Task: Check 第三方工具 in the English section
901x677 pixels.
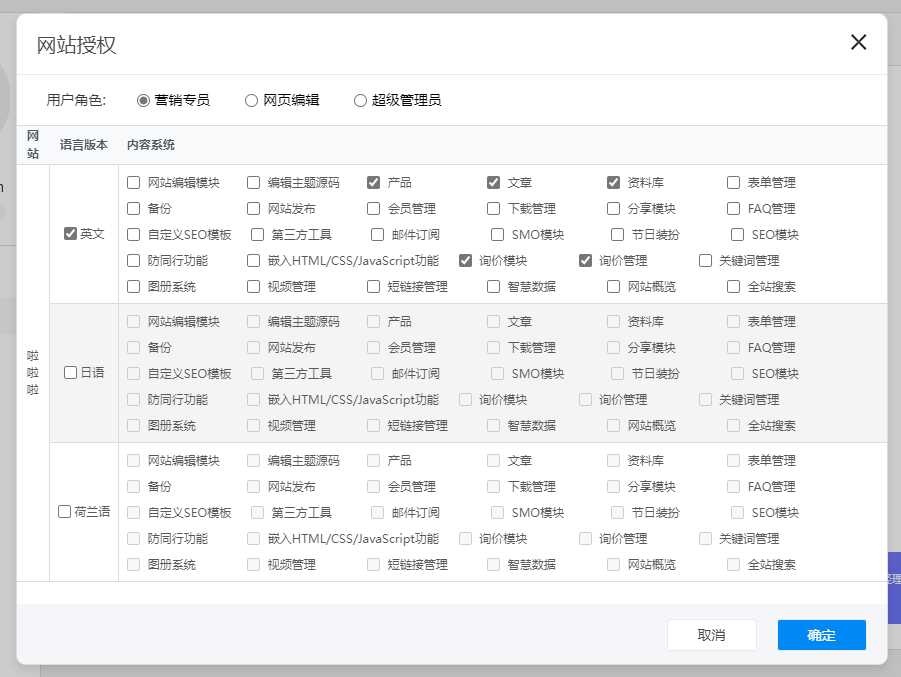Action: tap(258, 234)
